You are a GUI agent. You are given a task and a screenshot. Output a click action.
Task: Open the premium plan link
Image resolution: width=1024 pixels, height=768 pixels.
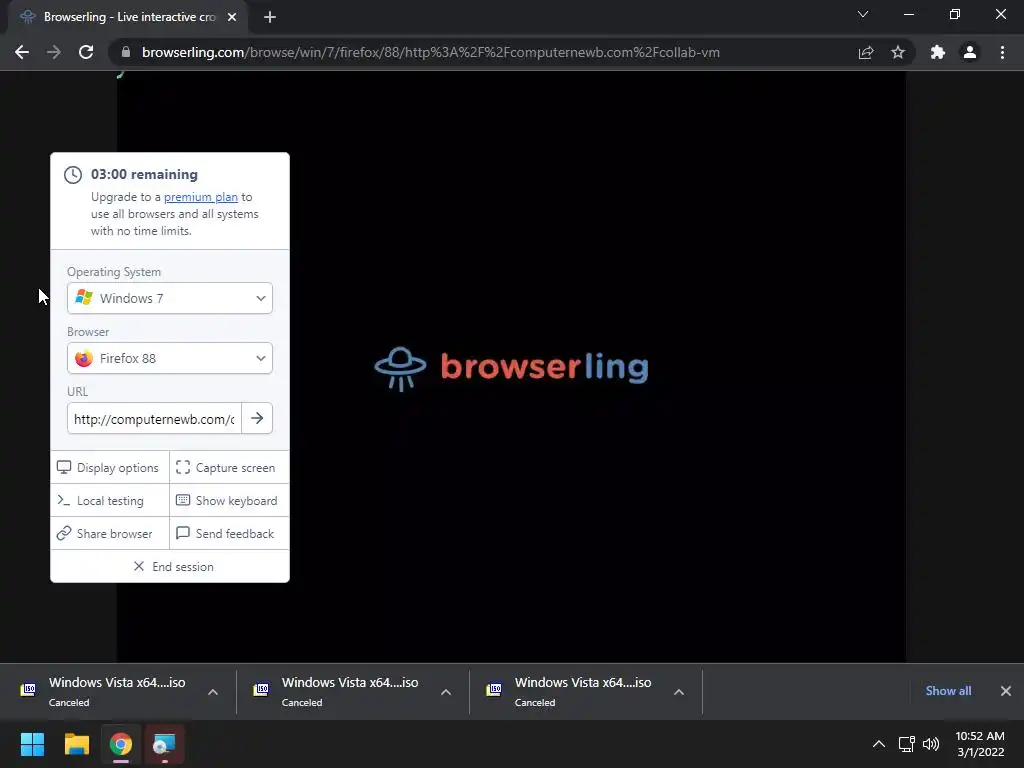point(200,197)
